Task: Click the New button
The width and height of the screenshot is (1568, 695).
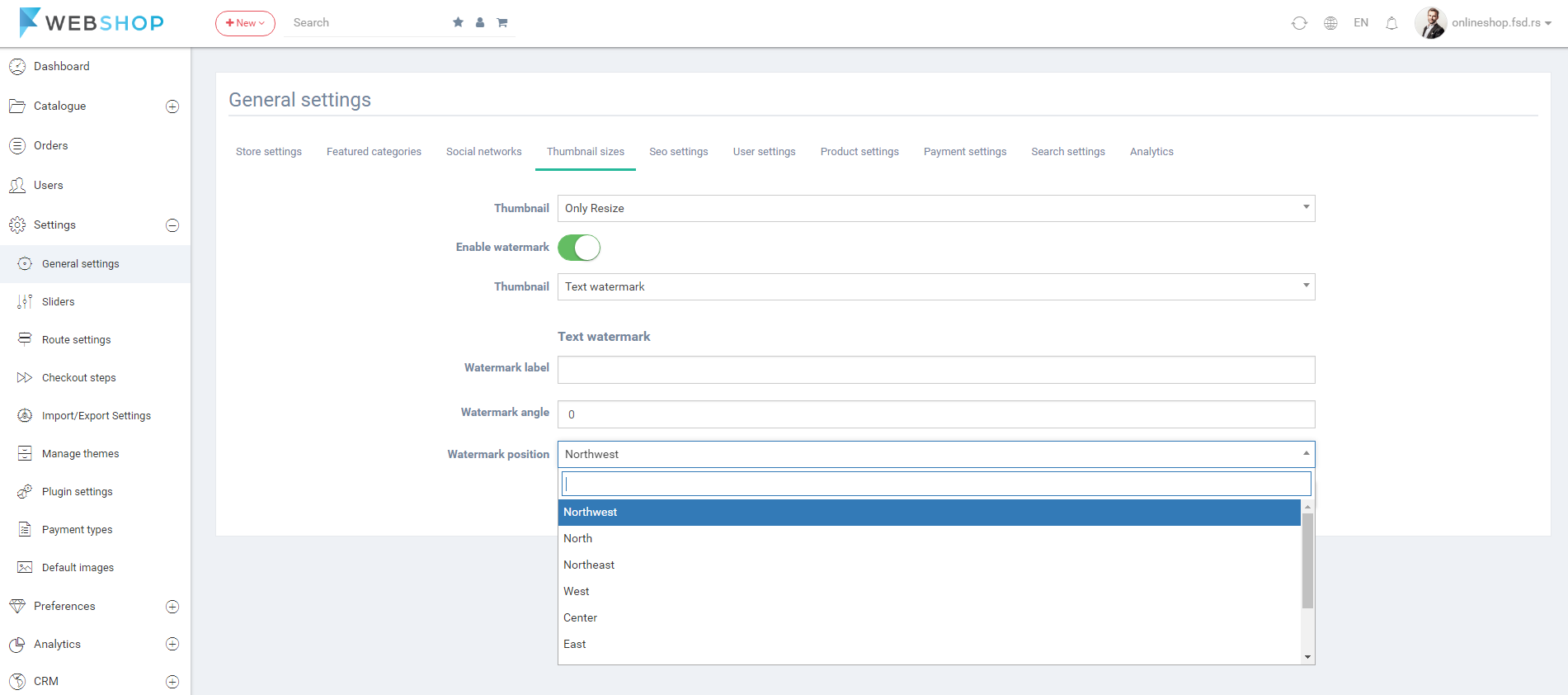Action: pos(245,23)
